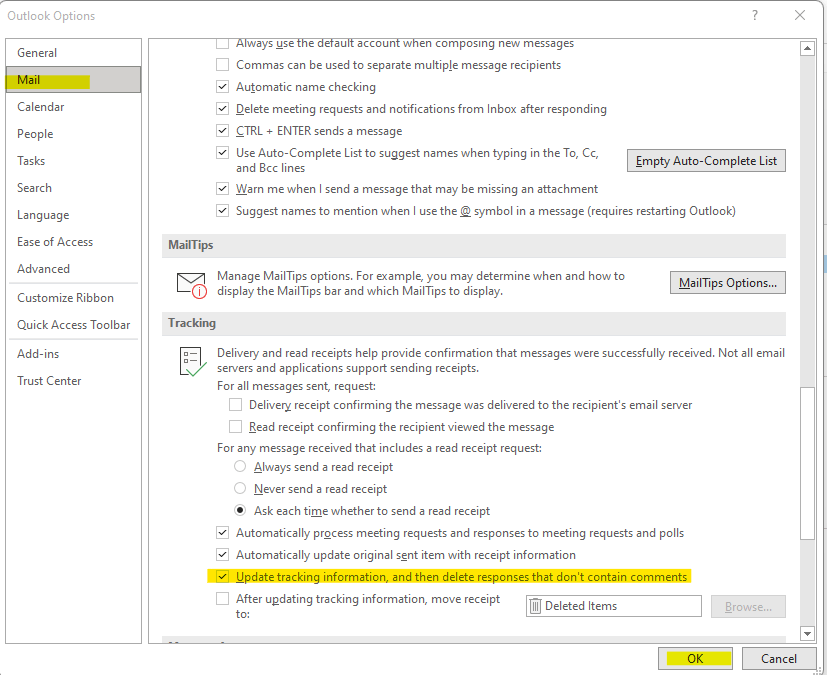Select Always send a read receipt
The width and height of the screenshot is (827, 675).
(x=240, y=467)
